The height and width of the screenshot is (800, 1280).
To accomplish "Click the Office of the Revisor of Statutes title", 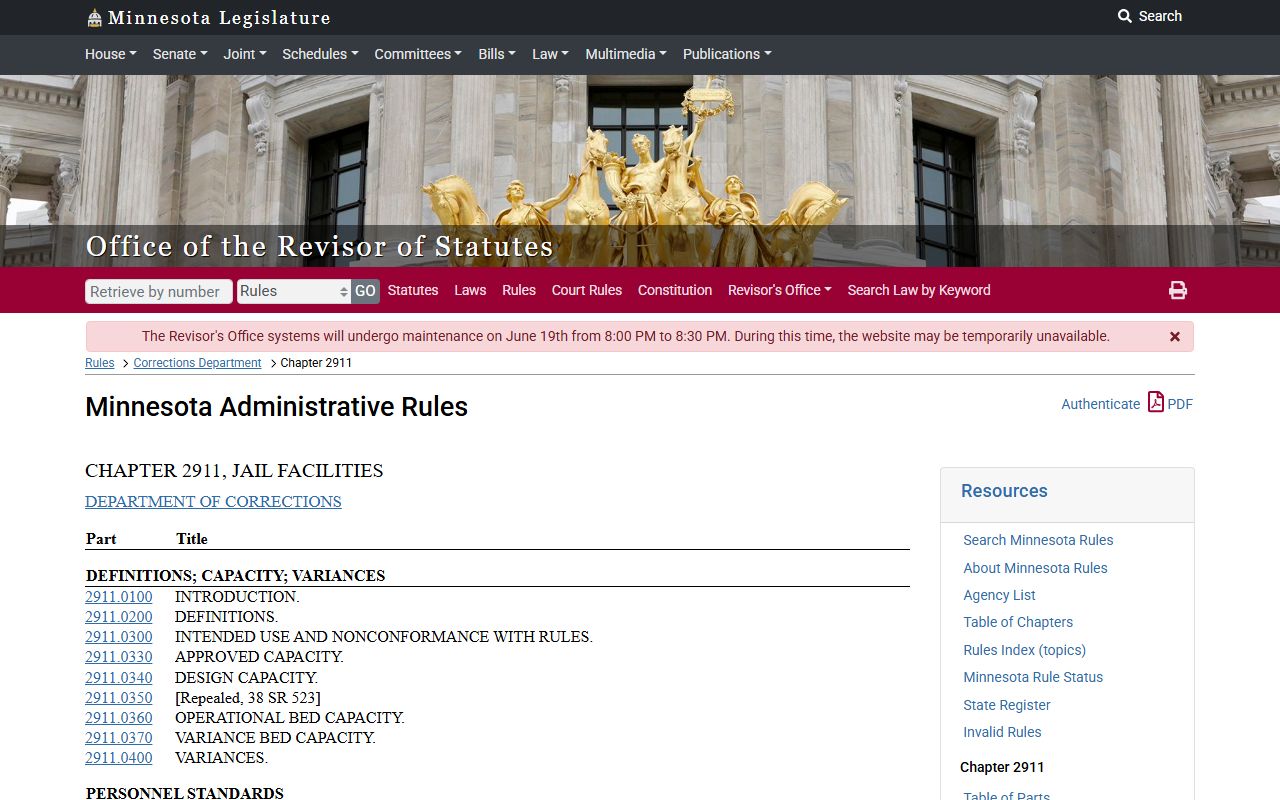I will pyautogui.click(x=319, y=246).
